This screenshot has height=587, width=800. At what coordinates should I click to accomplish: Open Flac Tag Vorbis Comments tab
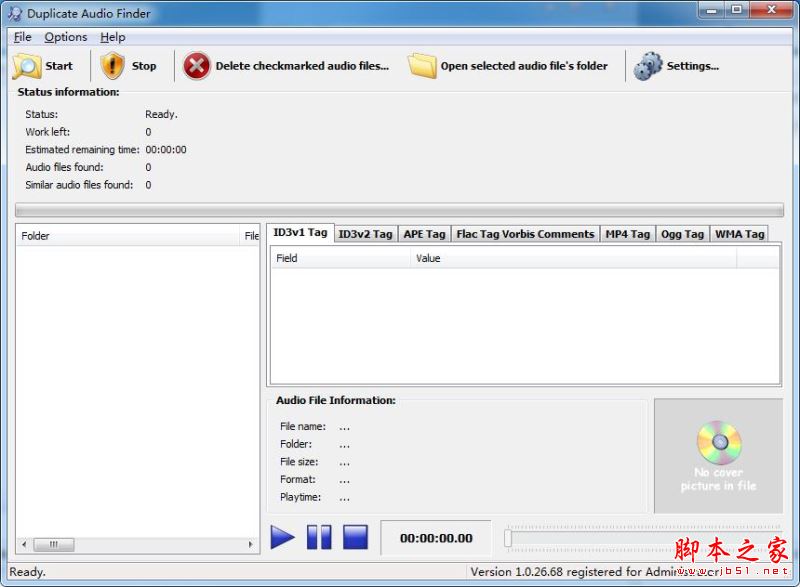[x=526, y=234]
